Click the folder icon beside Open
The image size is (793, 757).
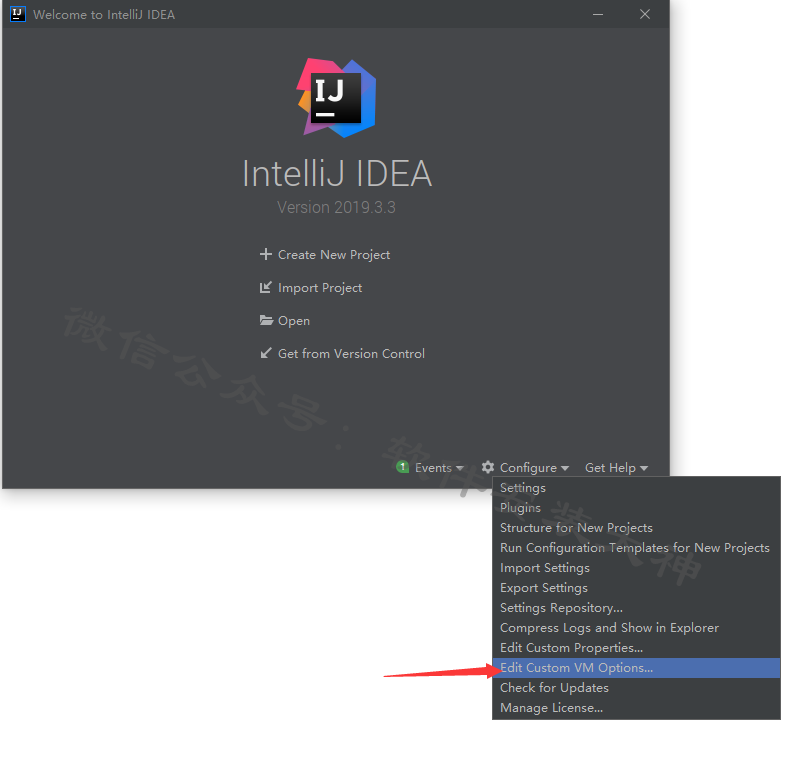click(266, 320)
